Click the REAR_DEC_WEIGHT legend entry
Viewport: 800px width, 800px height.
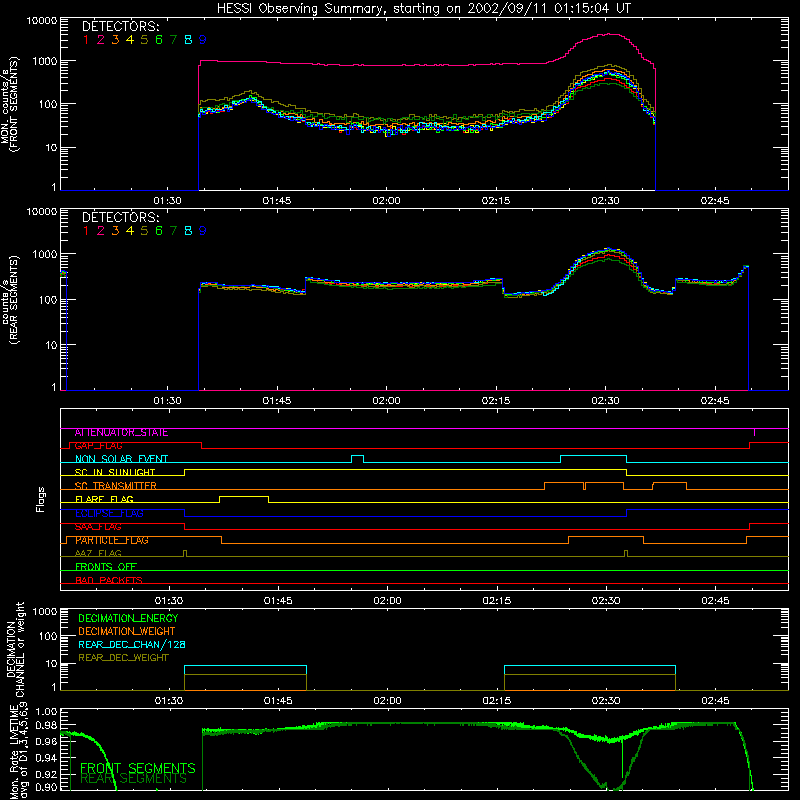(123, 658)
